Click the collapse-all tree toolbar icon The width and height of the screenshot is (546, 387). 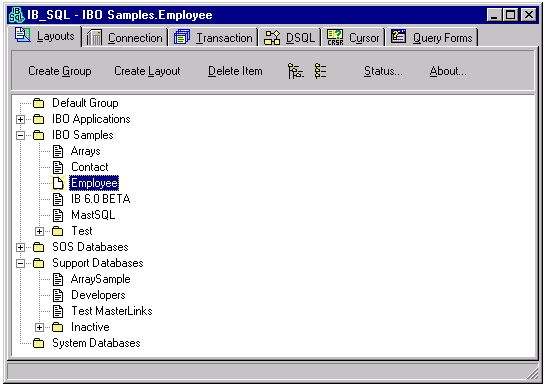tap(320, 71)
